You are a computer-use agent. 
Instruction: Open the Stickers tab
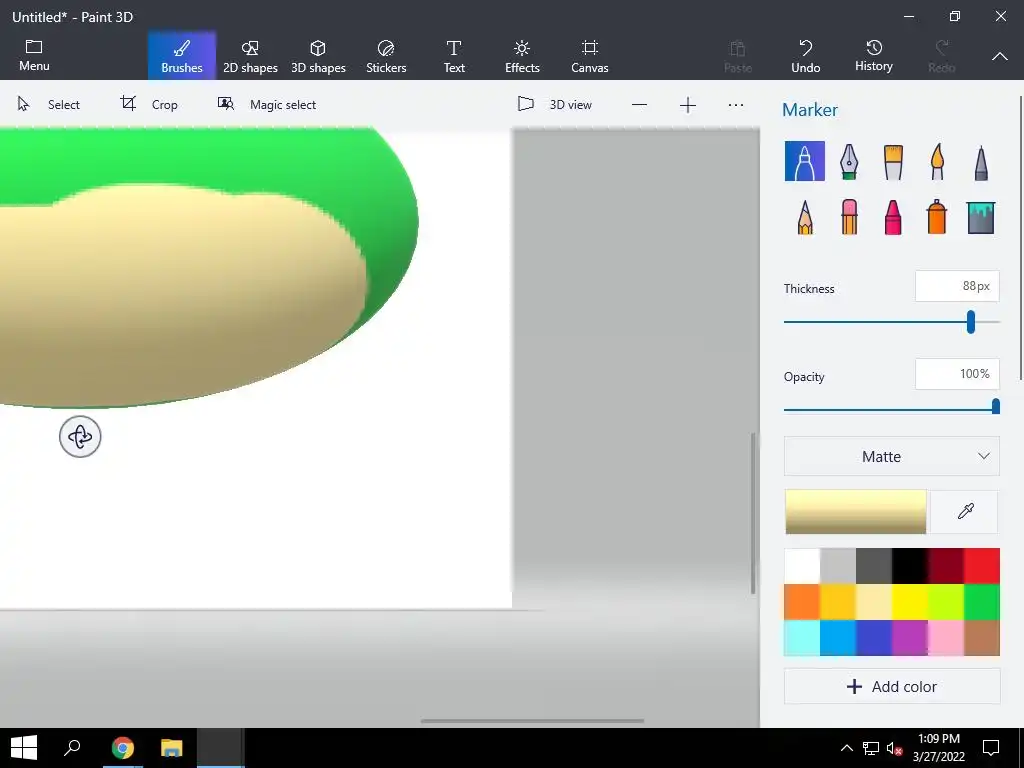pyautogui.click(x=386, y=56)
